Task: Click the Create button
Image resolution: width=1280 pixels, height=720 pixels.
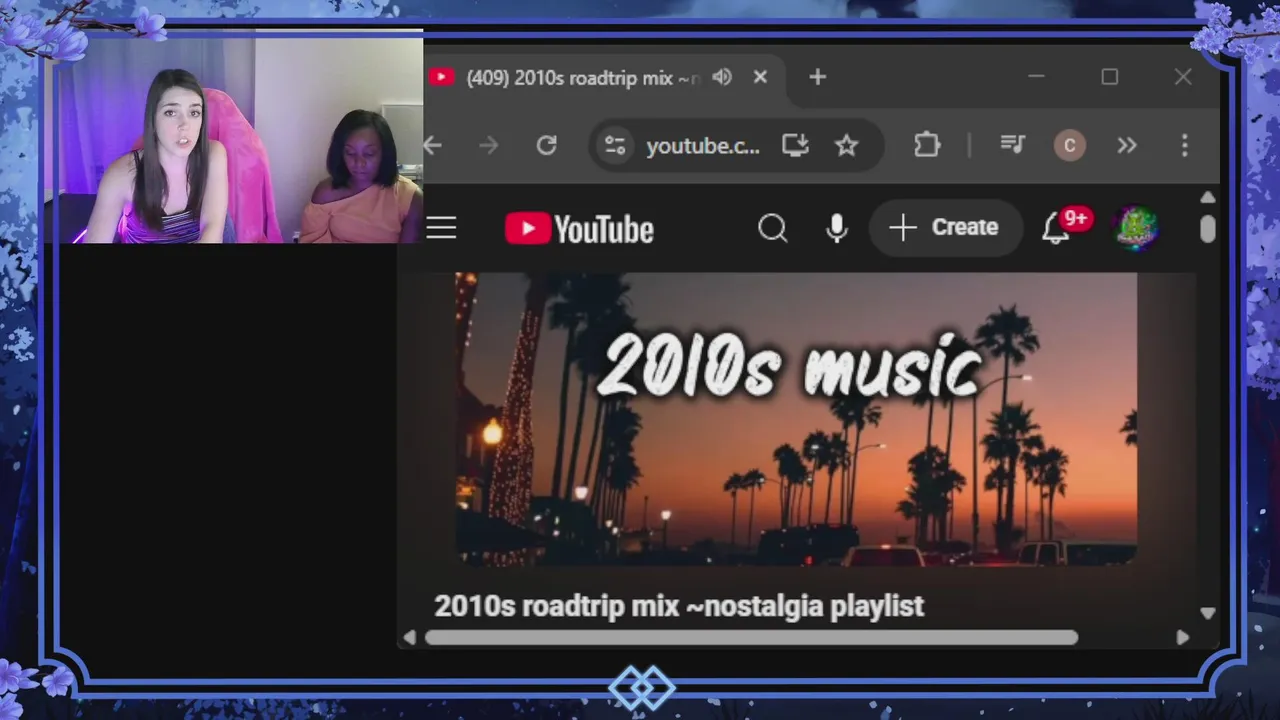Action: [945, 228]
